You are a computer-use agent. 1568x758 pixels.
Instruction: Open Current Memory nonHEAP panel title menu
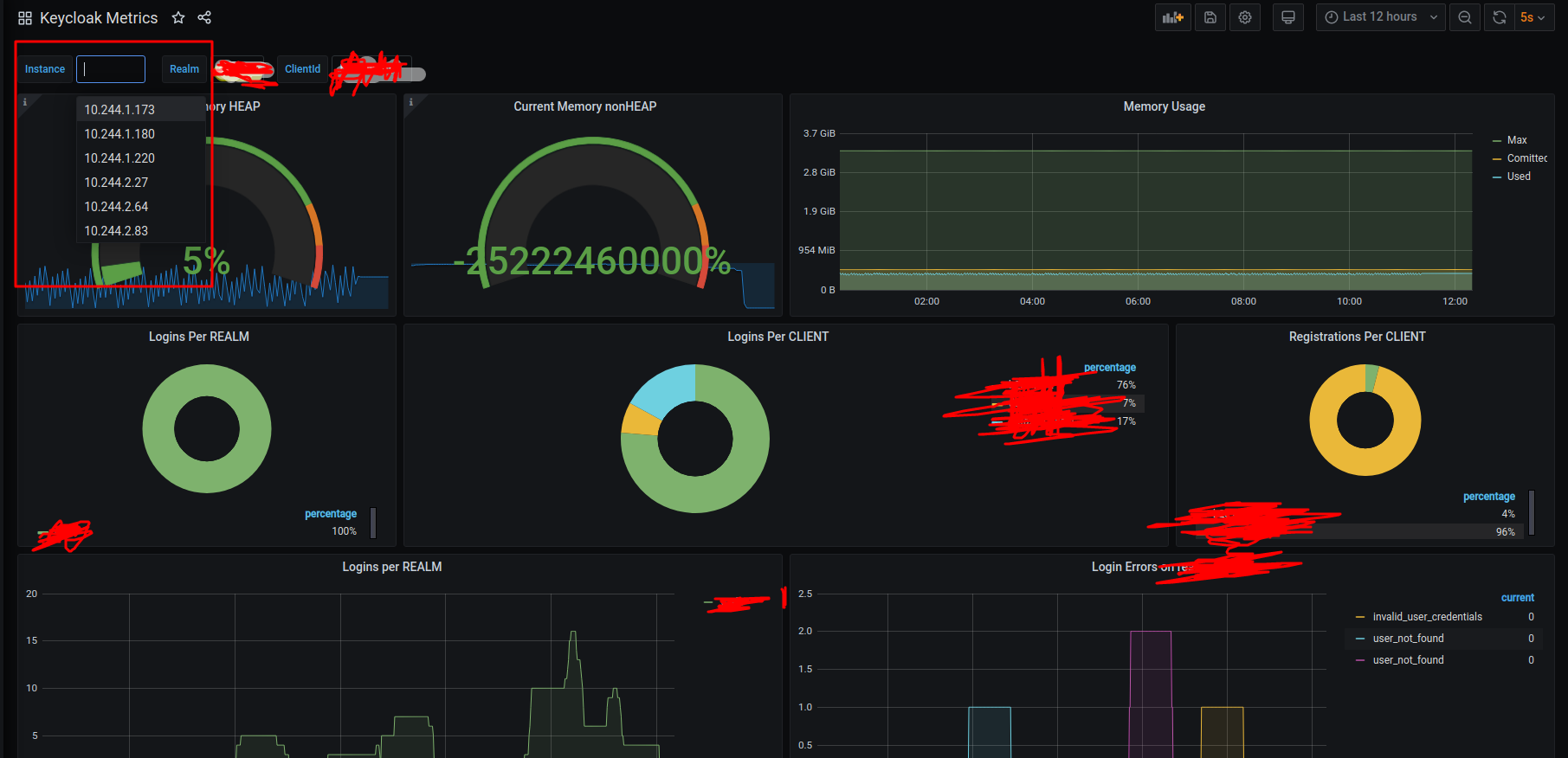point(585,106)
